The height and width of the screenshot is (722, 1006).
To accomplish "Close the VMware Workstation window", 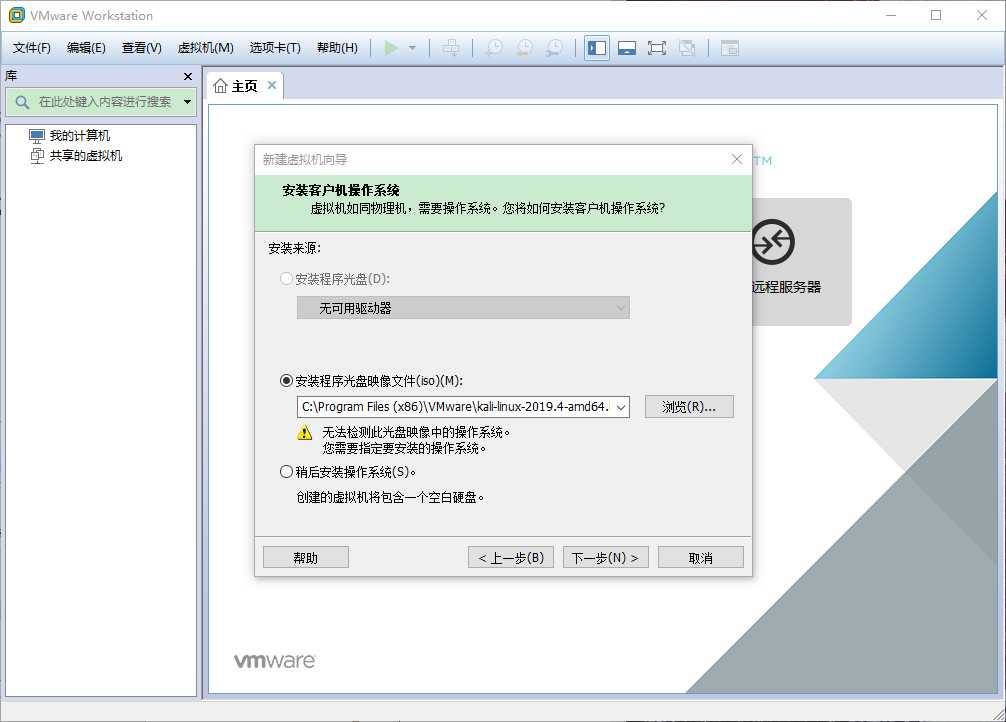I will (x=982, y=15).
